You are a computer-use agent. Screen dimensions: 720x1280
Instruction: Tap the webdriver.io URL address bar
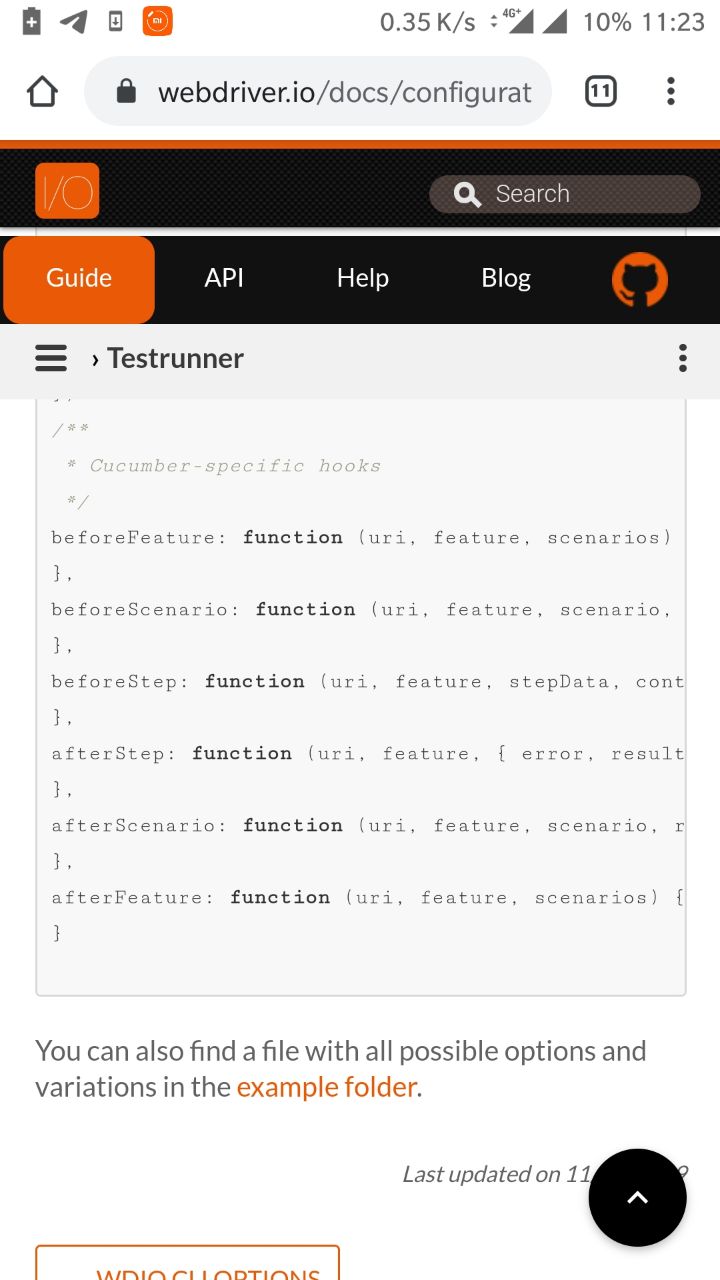click(x=344, y=93)
